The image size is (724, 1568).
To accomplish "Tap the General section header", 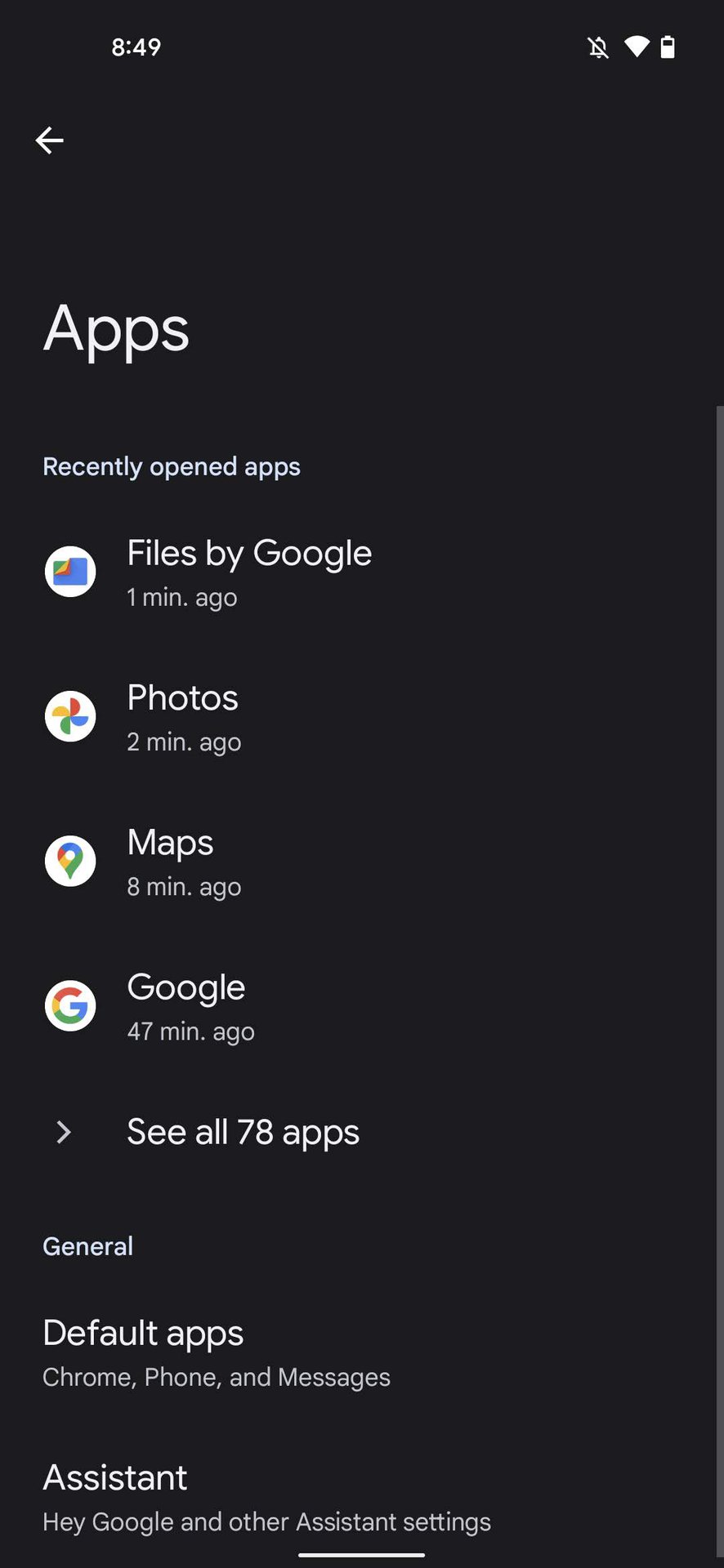I will [x=87, y=1246].
